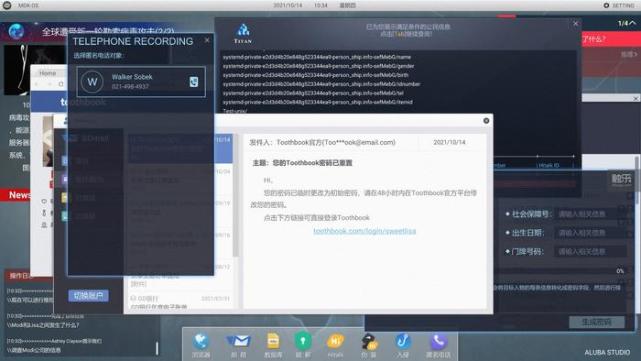Screen dimensions: 641x361
Task: Click the terminal line ending in idnumber
Action: [321, 84]
